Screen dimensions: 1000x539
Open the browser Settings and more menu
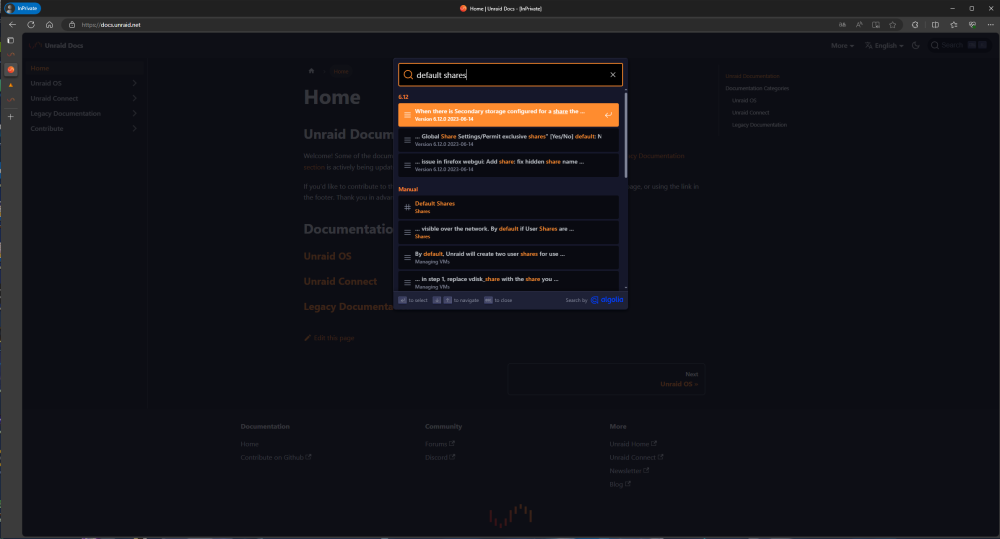click(x=990, y=24)
